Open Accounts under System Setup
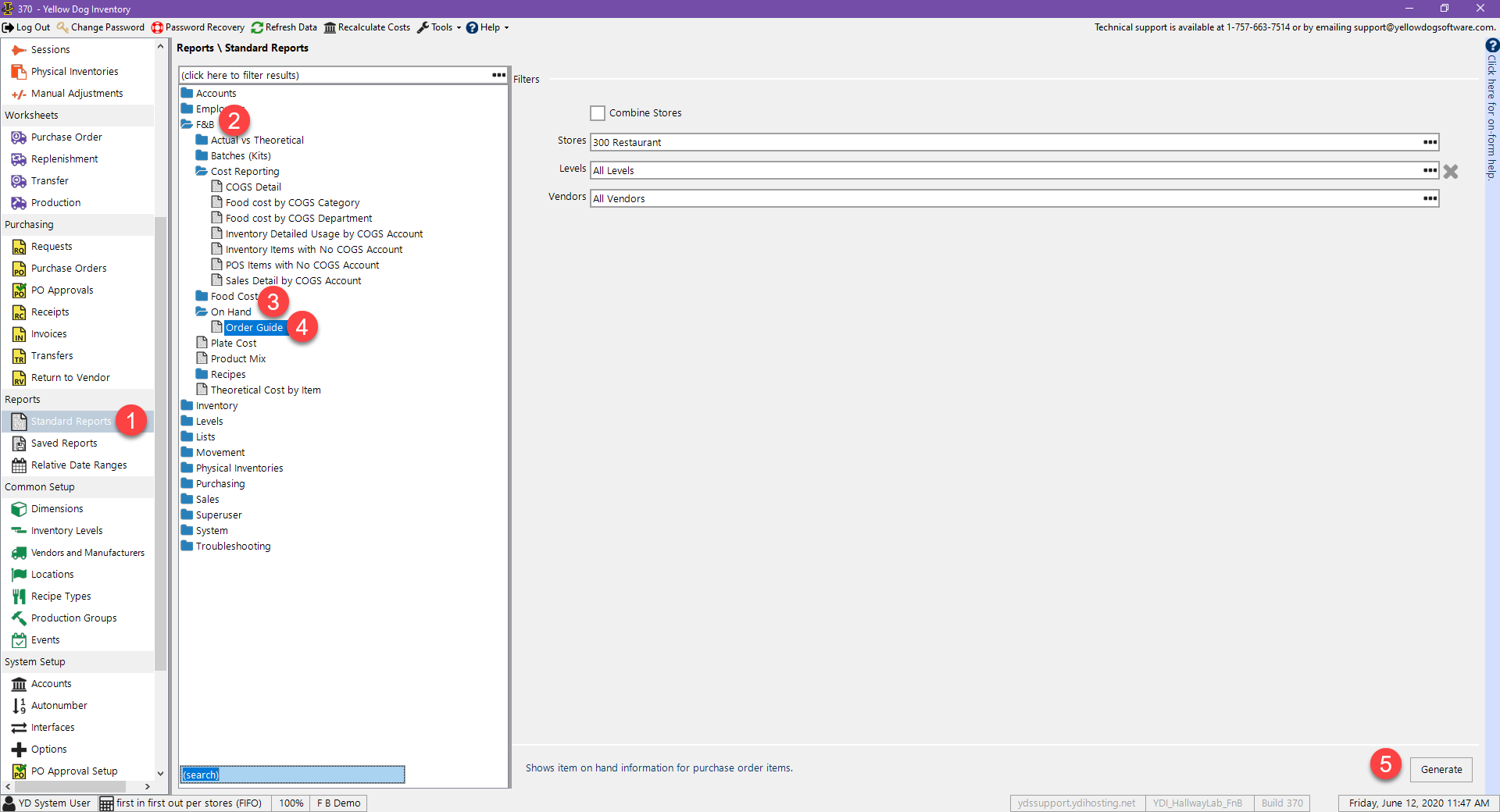The height and width of the screenshot is (812, 1500). (51, 683)
